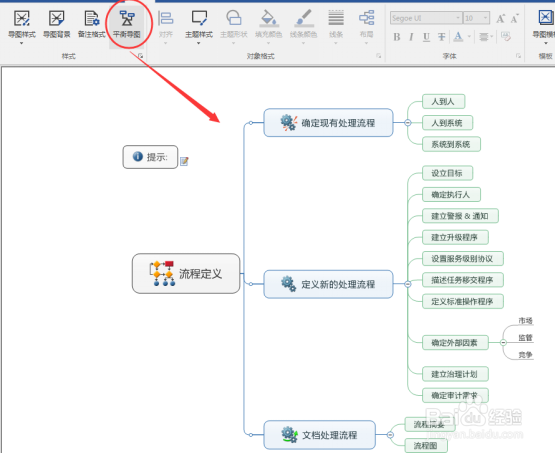The height and width of the screenshot is (454, 555).
Task: Collapse the 确定现有处理流程 branch
Action: pos(408,123)
